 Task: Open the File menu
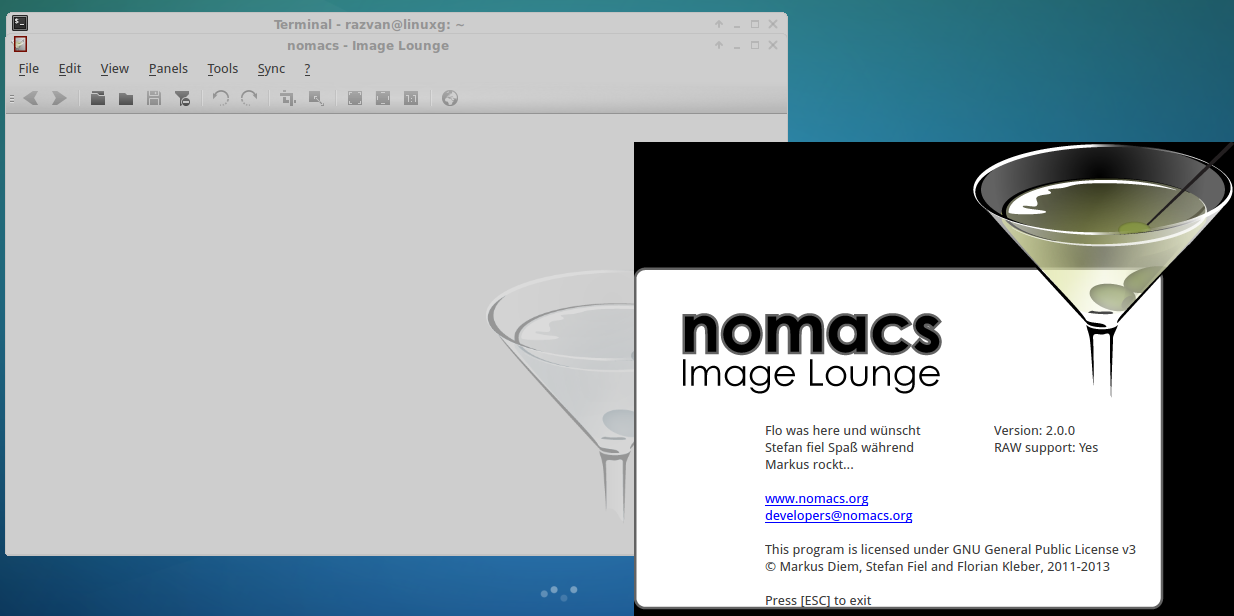click(x=28, y=68)
